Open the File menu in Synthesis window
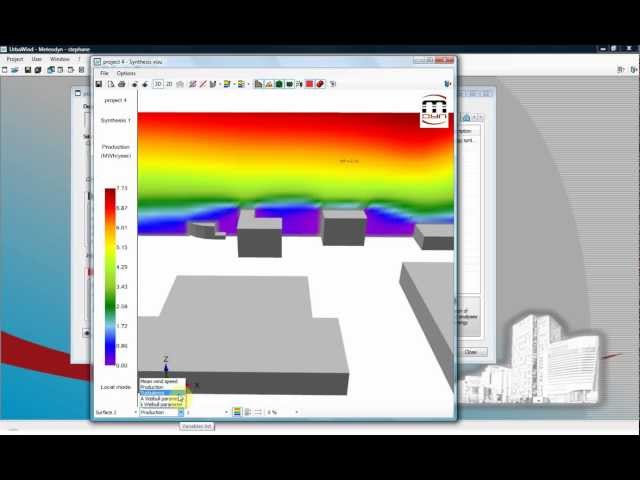The image size is (640, 480). [x=104, y=73]
